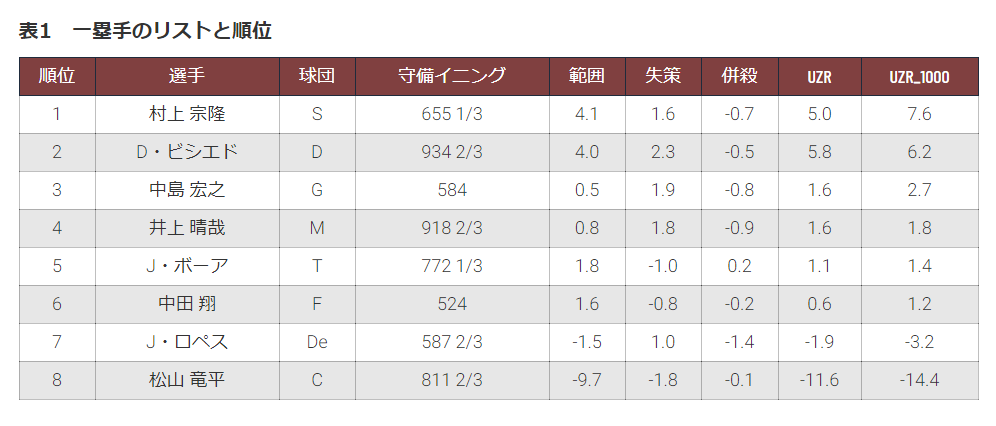
Task: Click player name 中田 翔
Action: tap(187, 304)
